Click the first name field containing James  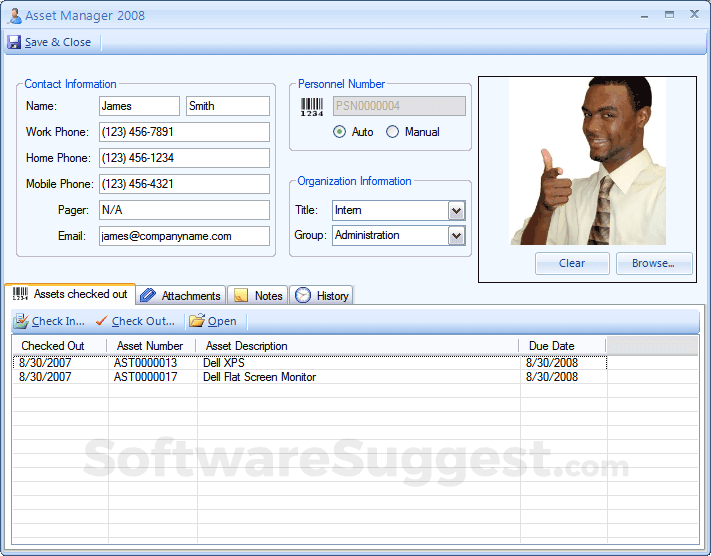point(139,106)
